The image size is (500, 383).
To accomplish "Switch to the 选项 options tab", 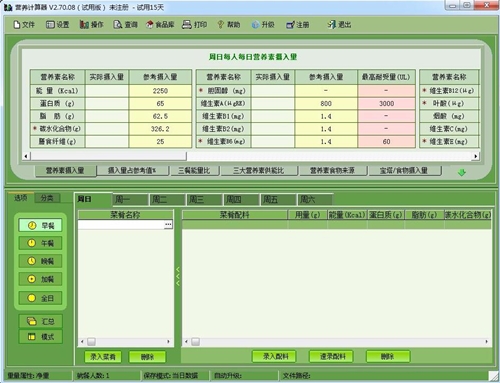I will (21, 198).
